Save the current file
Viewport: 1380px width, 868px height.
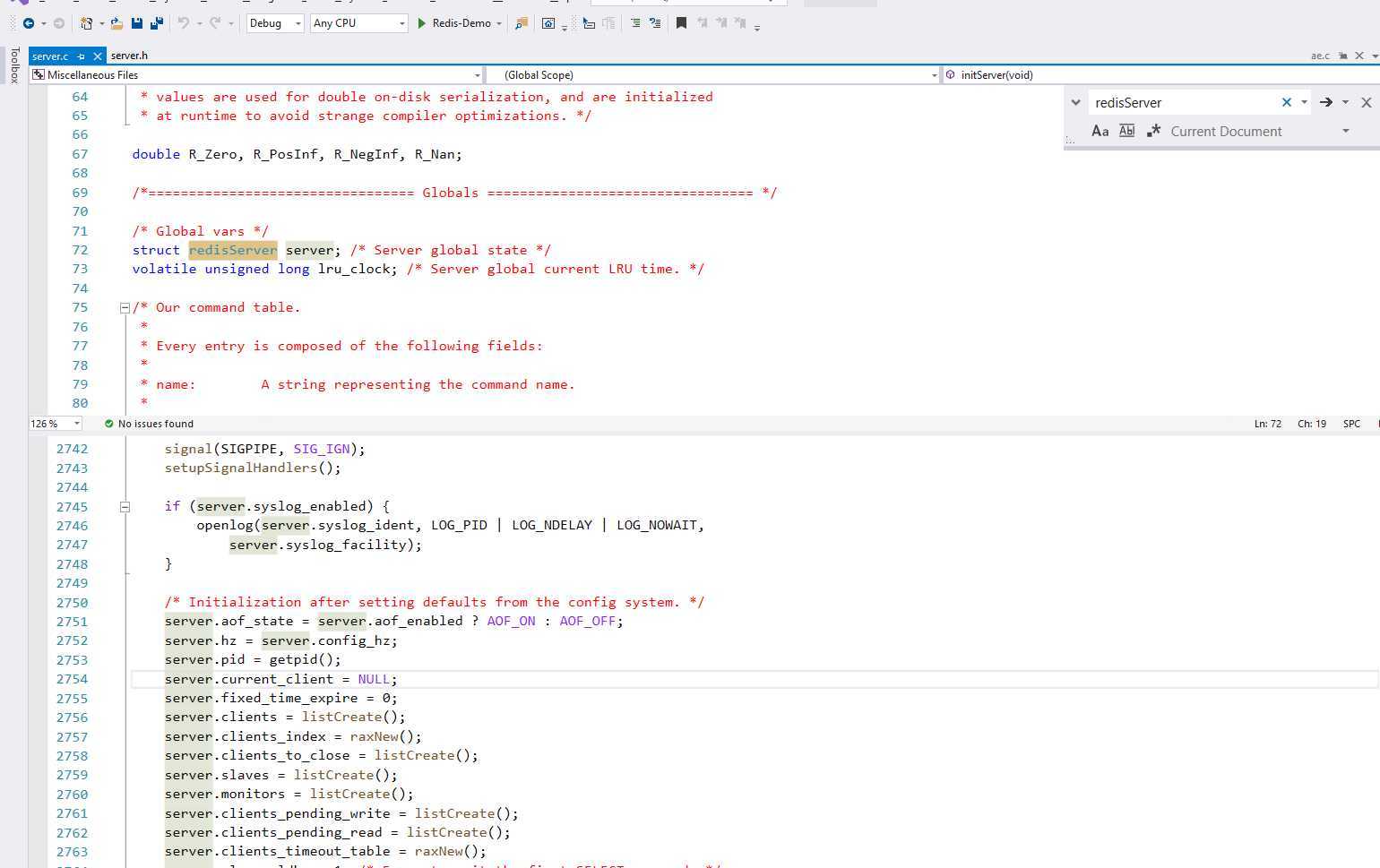pos(137,23)
